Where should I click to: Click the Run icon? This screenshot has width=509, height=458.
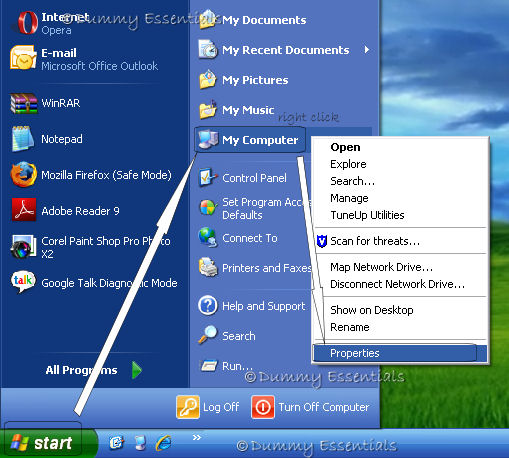point(209,366)
